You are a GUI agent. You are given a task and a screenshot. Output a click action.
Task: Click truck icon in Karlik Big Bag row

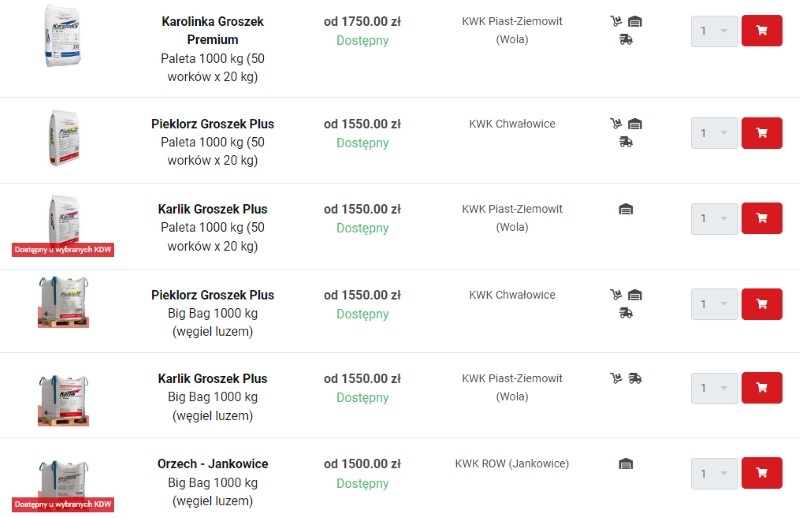click(x=636, y=379)
